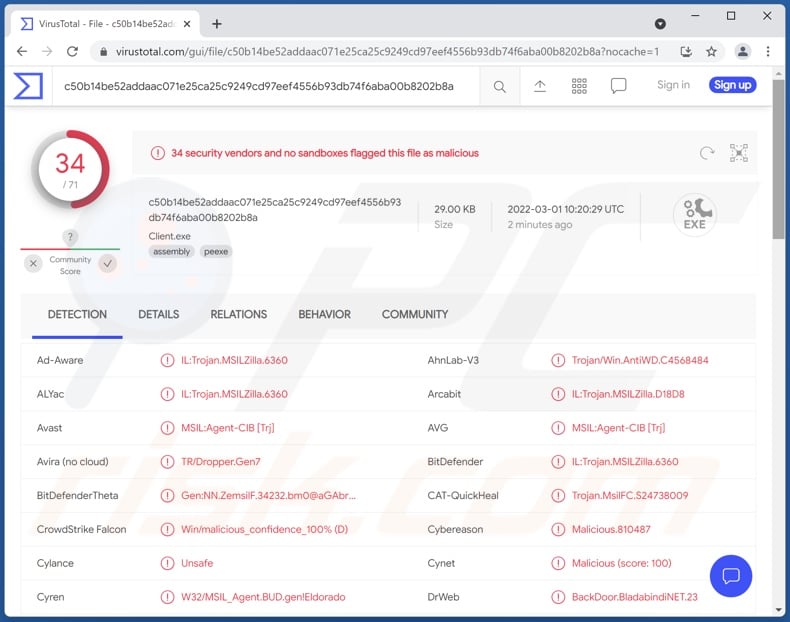Open the apps grid icon
This screenshot has height=622, width=790.
(x=579, y=86)
